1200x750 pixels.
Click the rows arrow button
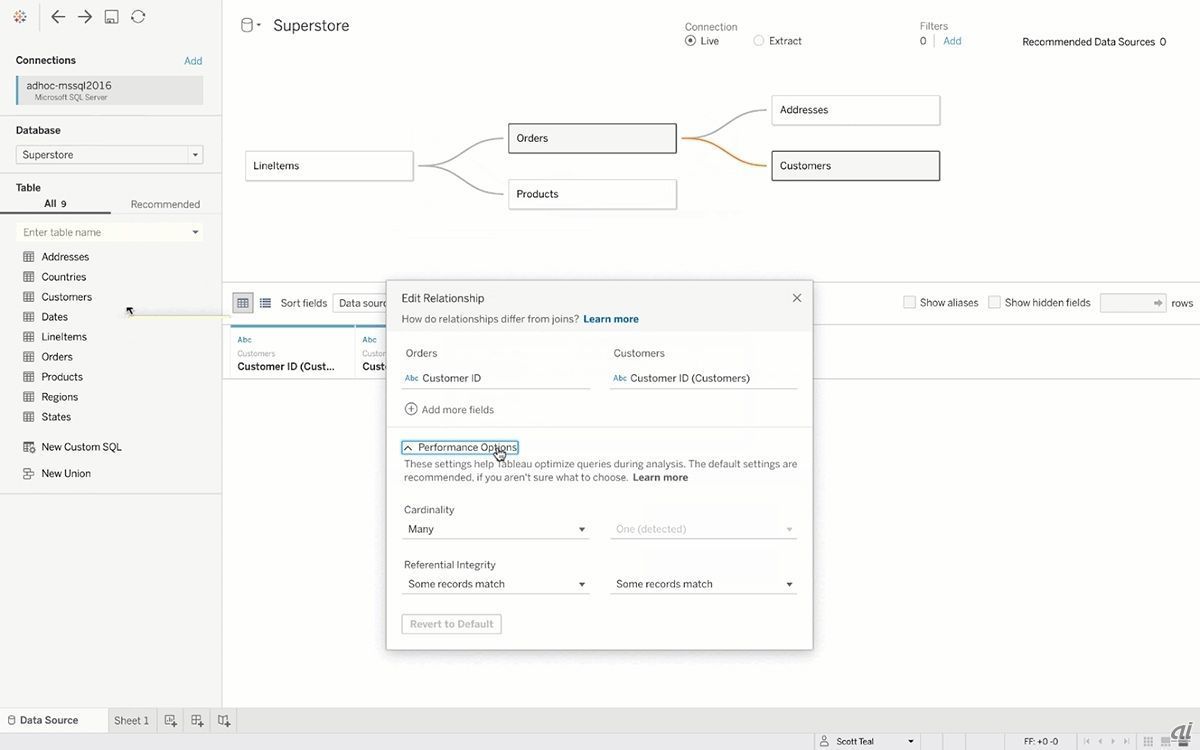pos(1158,303)
